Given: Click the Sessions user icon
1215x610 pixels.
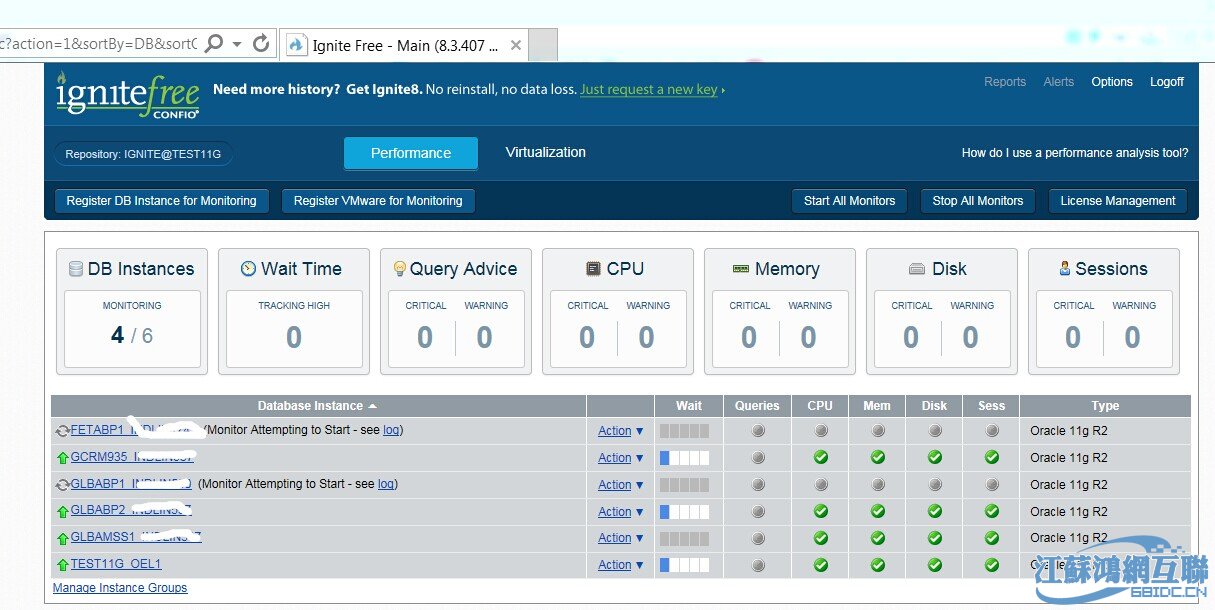Looking at the screenshot, I should [x=1065, y=269].
